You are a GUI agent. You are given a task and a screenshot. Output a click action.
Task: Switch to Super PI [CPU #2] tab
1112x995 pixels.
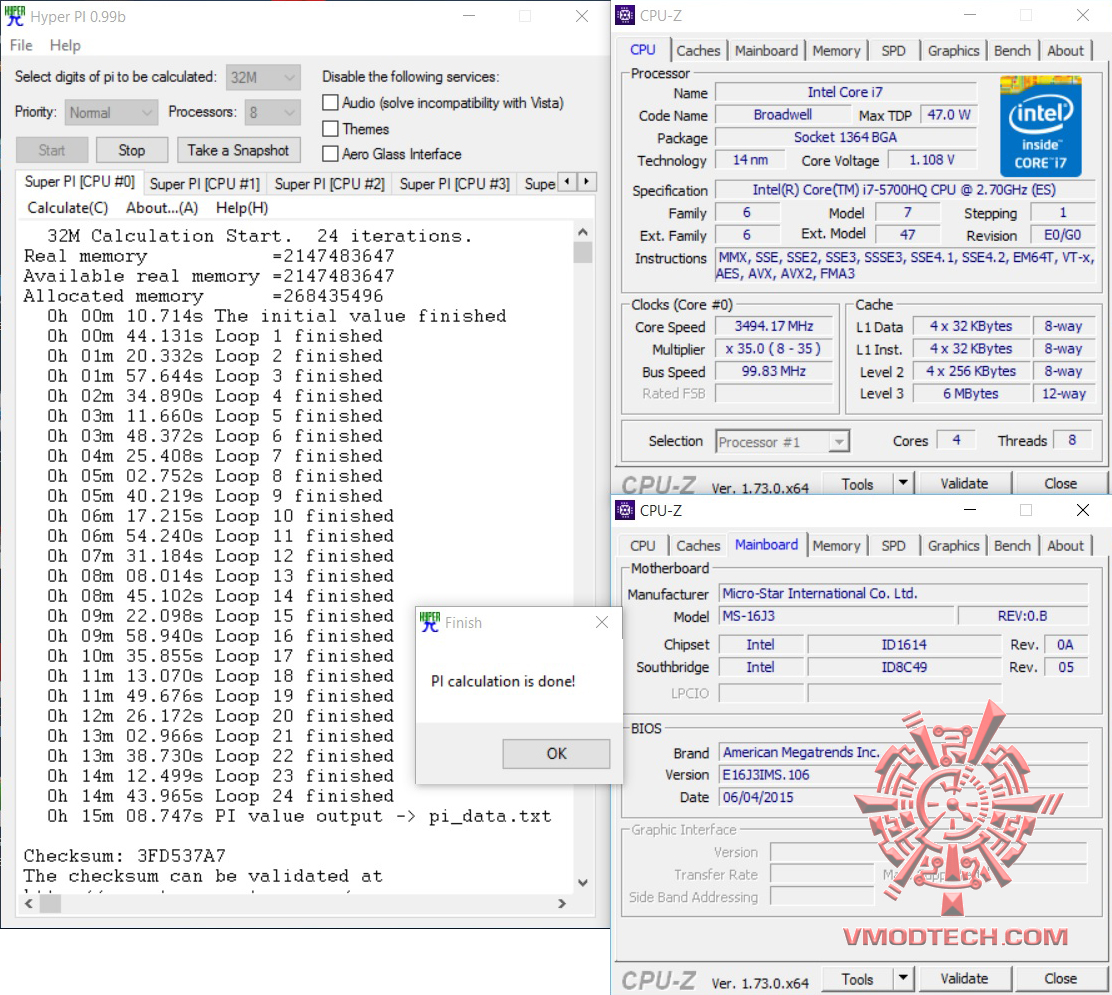tap(329, 184)
